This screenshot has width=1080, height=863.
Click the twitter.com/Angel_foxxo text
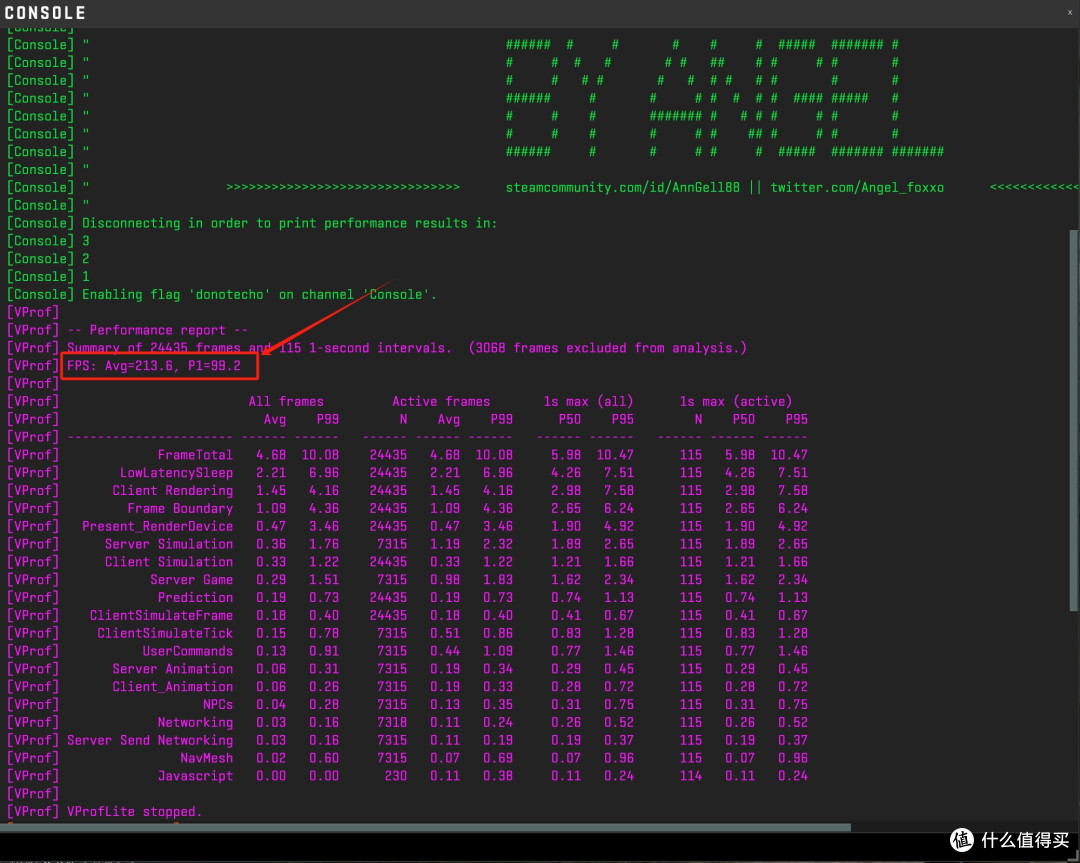click(857, 187)
